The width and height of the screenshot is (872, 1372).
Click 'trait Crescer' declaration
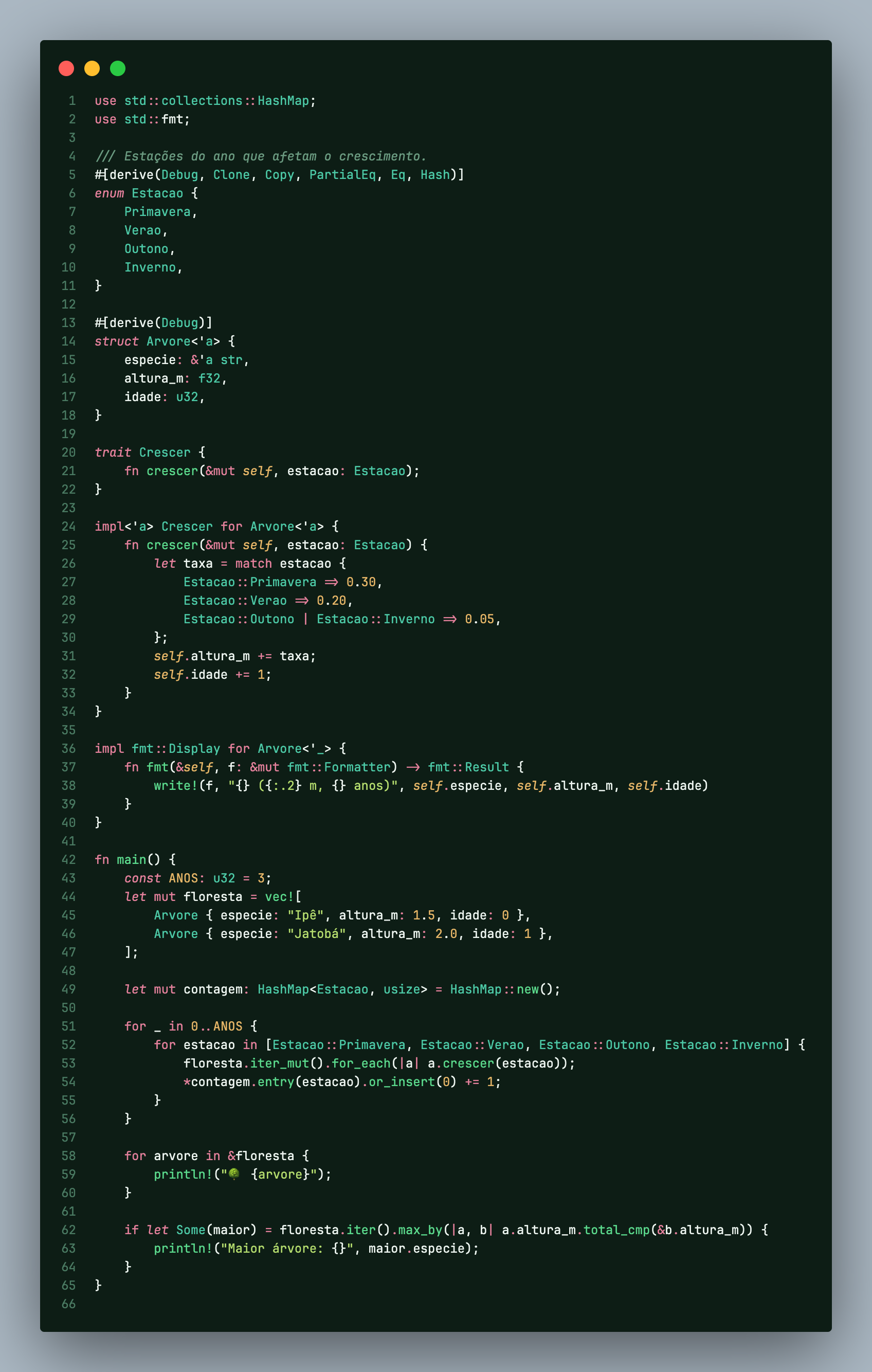pos(142,453)
